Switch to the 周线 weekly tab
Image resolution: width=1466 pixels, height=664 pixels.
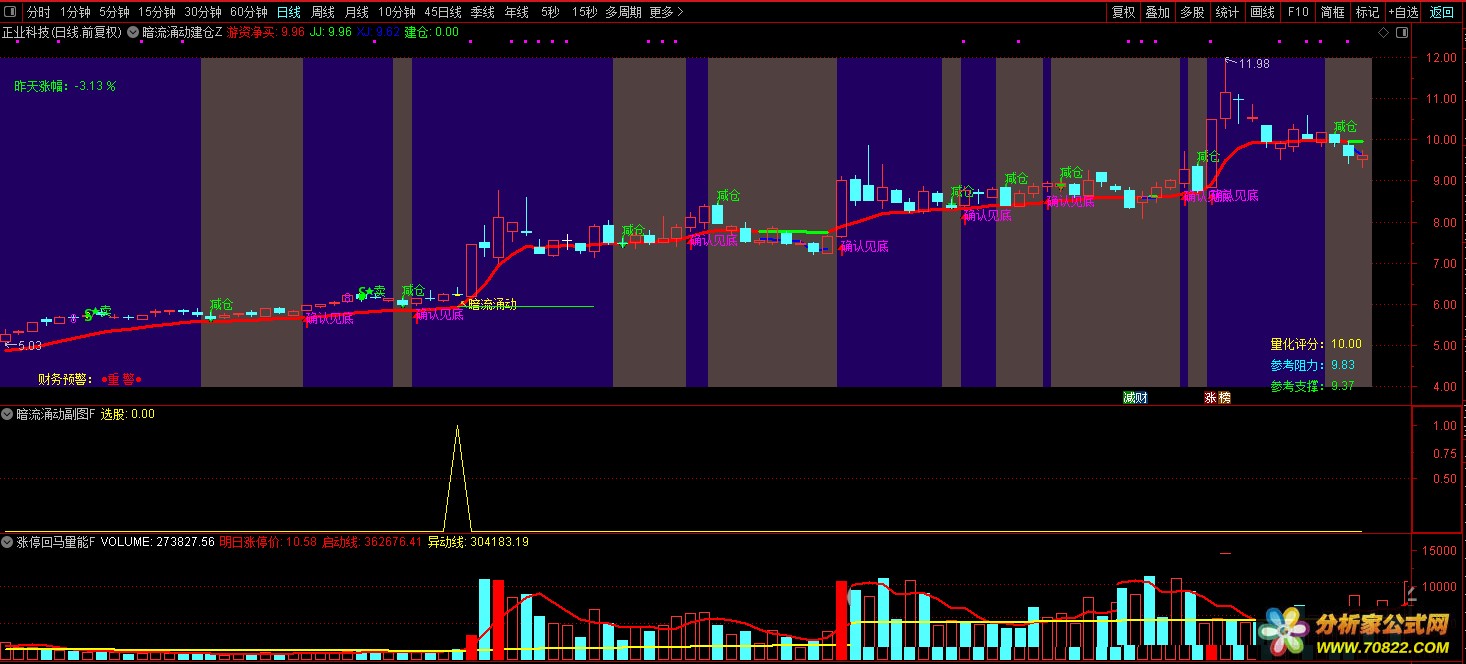(x=322, y=12)
